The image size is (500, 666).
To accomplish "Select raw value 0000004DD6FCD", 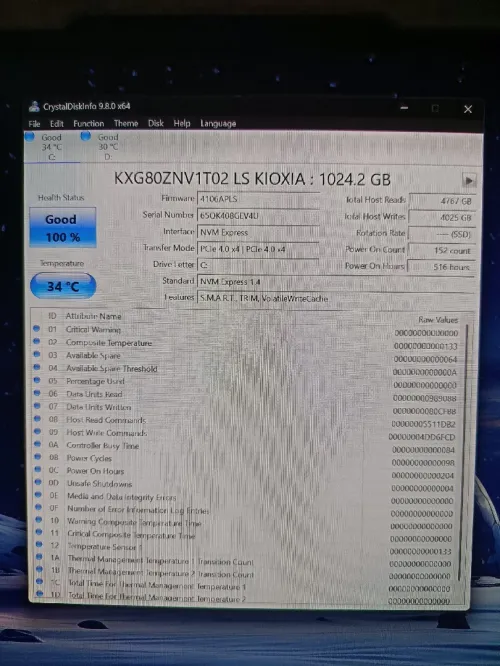I will coord(422,437).
